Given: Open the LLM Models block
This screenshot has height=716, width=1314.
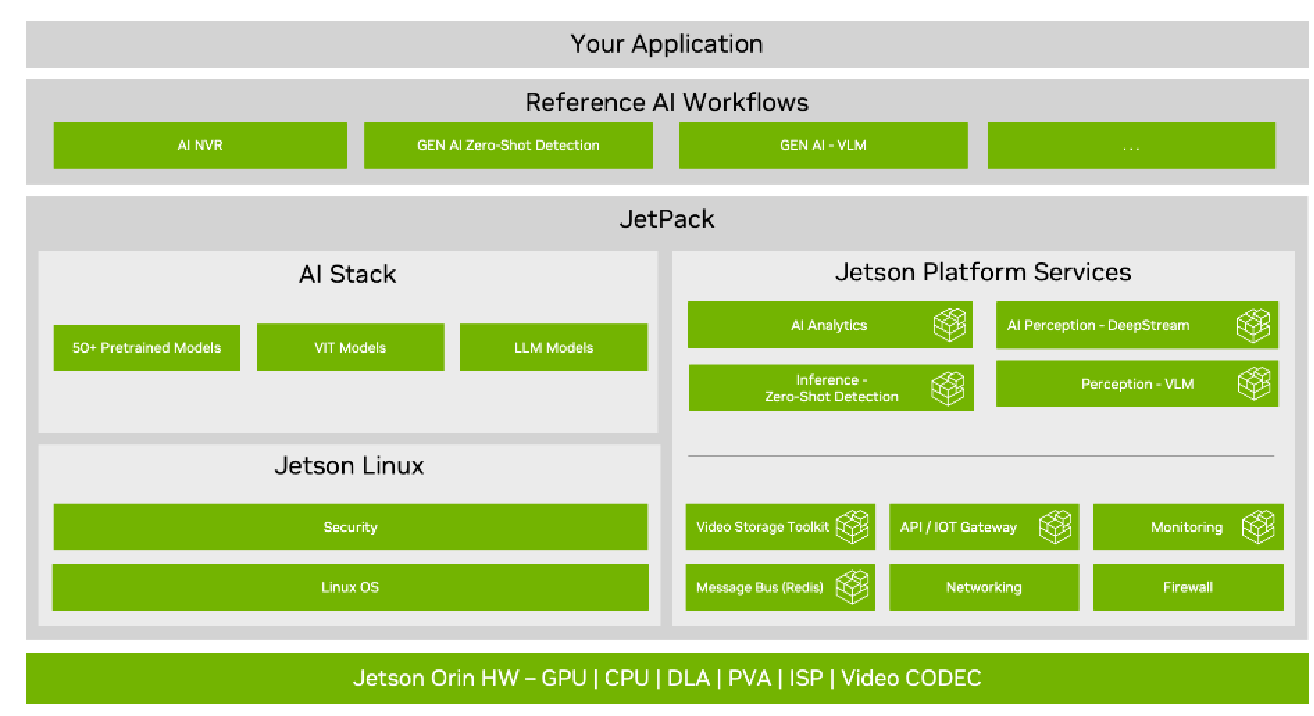Looking at the screenshot, I should click(x=554, y=348).
